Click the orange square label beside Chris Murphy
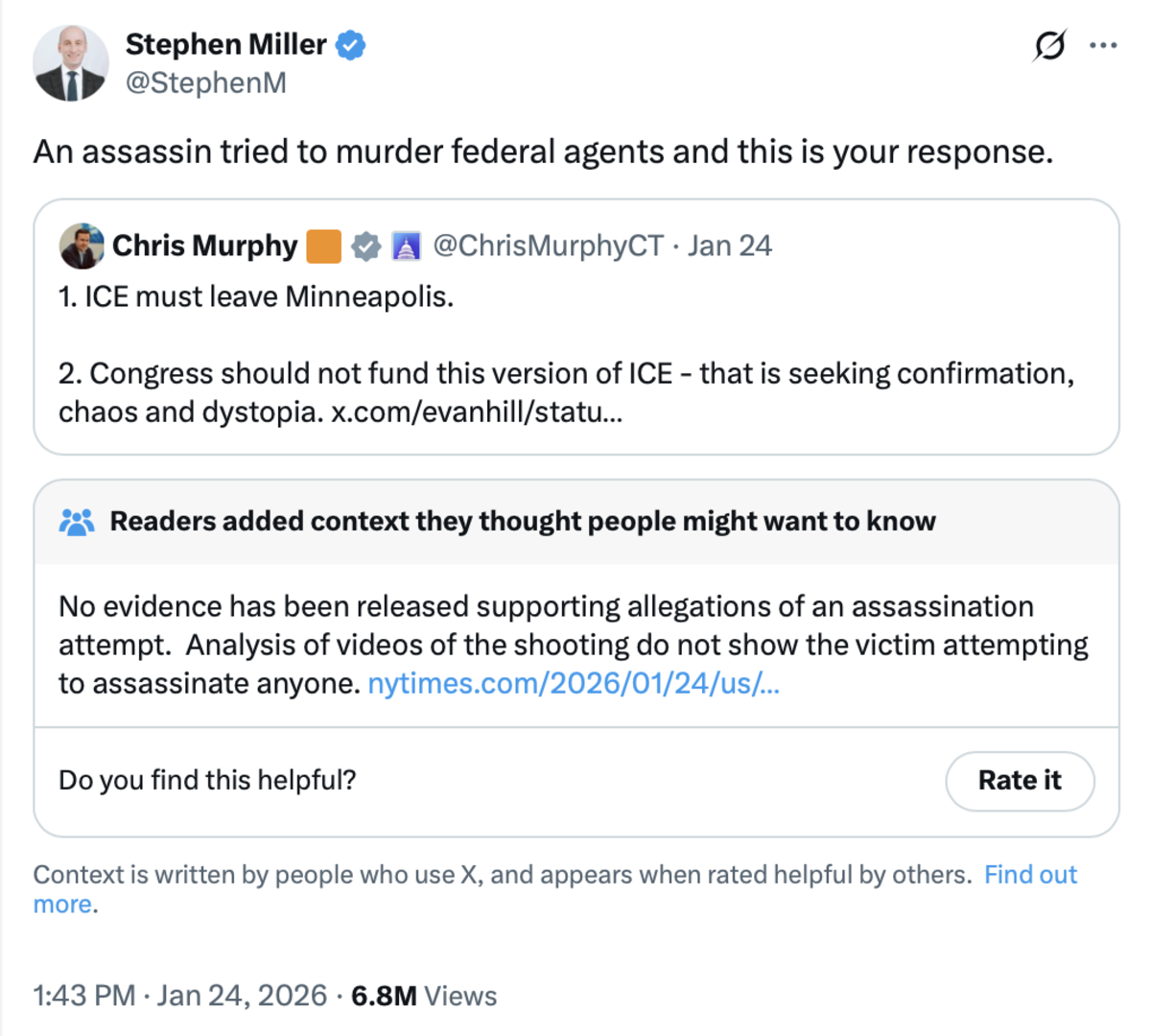The height and width of the screenshot is (1036, 1151). [325, 246]
